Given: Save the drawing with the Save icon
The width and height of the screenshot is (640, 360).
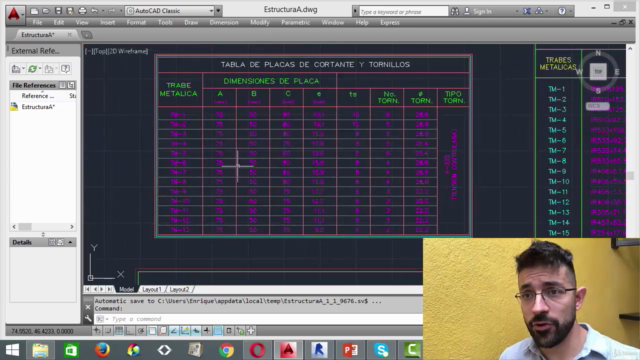Looking at the screenshot, I should pos(58,11).
